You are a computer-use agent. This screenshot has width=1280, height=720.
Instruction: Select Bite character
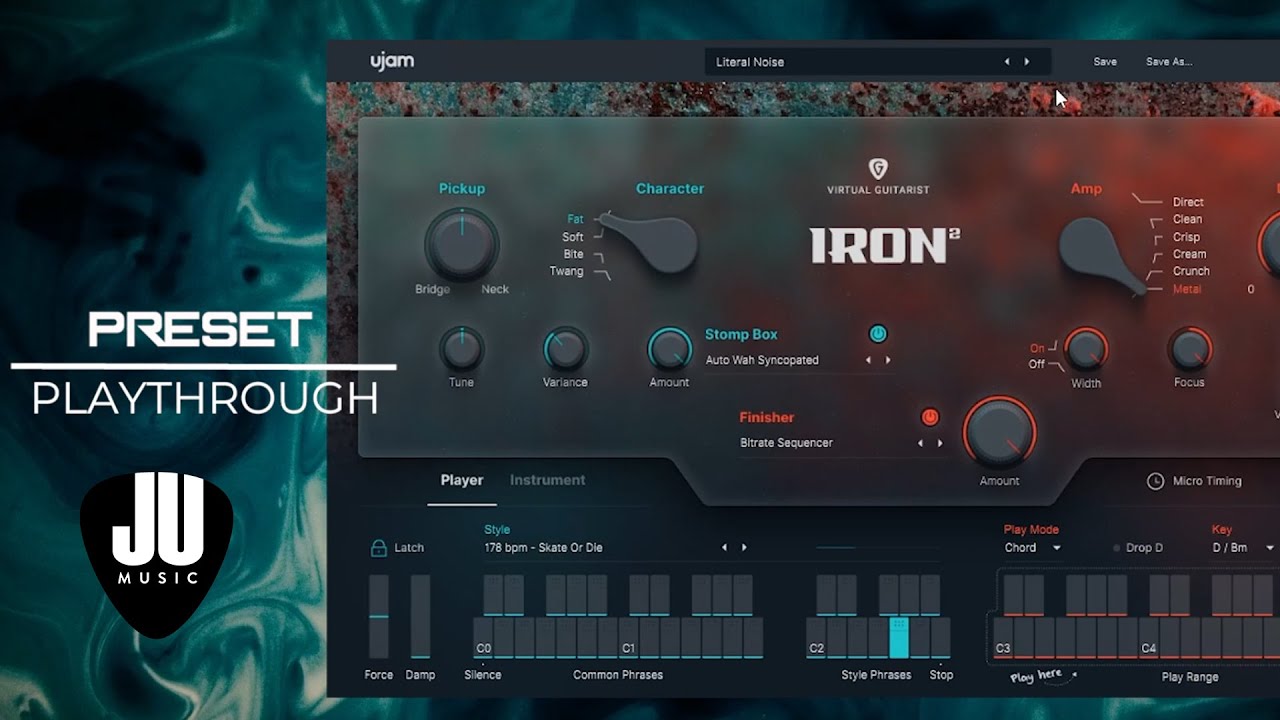click(574, 254)
